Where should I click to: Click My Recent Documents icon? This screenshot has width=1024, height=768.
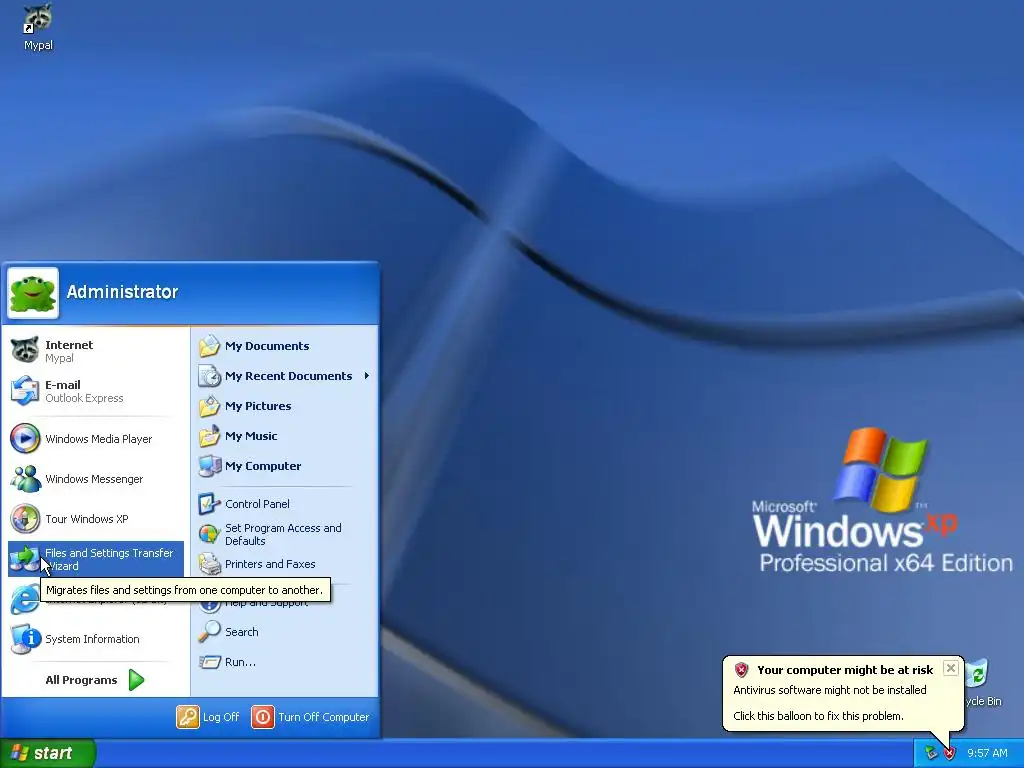tap(210, 376)
